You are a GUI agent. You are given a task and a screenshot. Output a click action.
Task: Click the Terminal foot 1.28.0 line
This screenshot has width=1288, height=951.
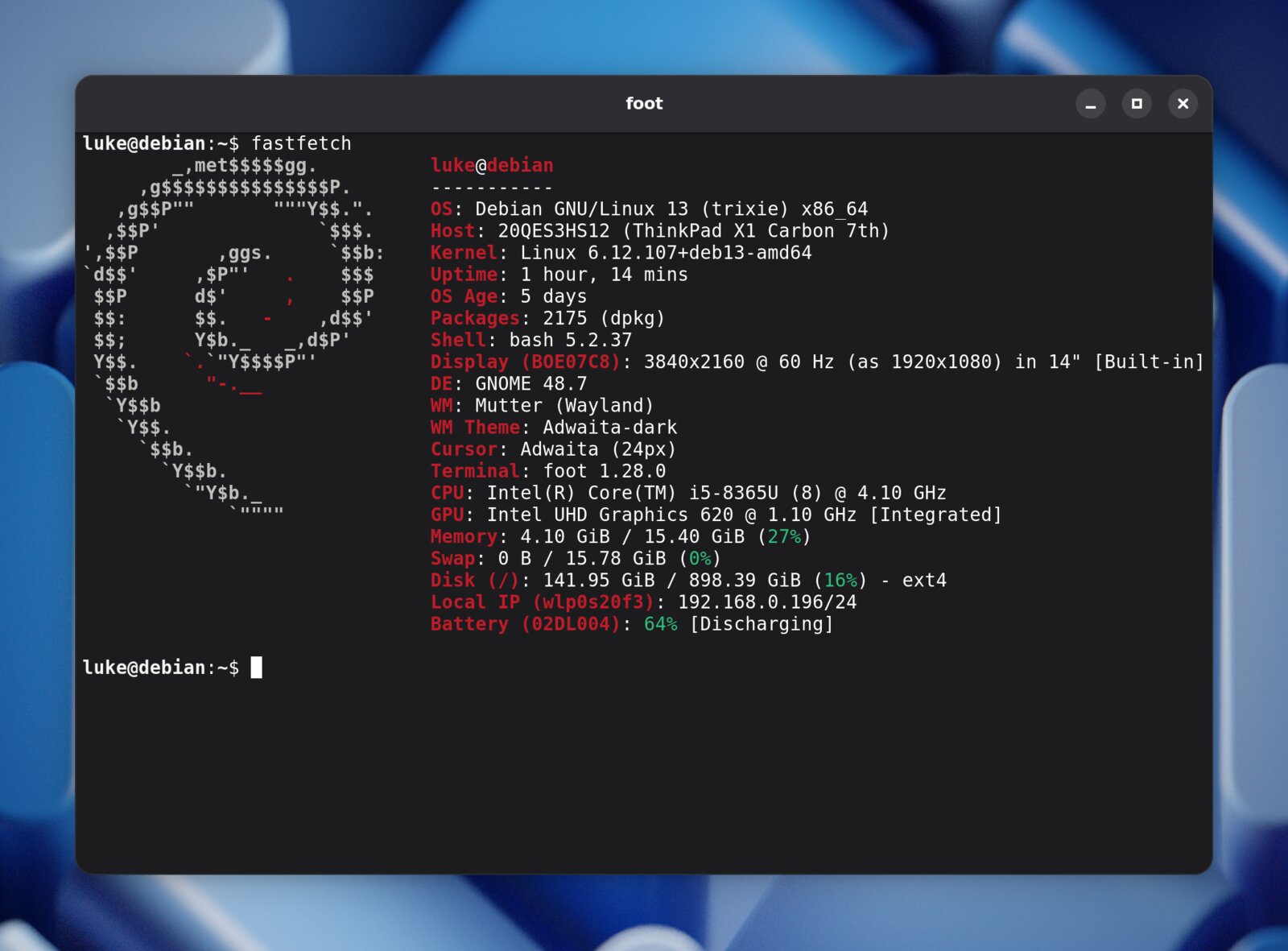(548, 470)
